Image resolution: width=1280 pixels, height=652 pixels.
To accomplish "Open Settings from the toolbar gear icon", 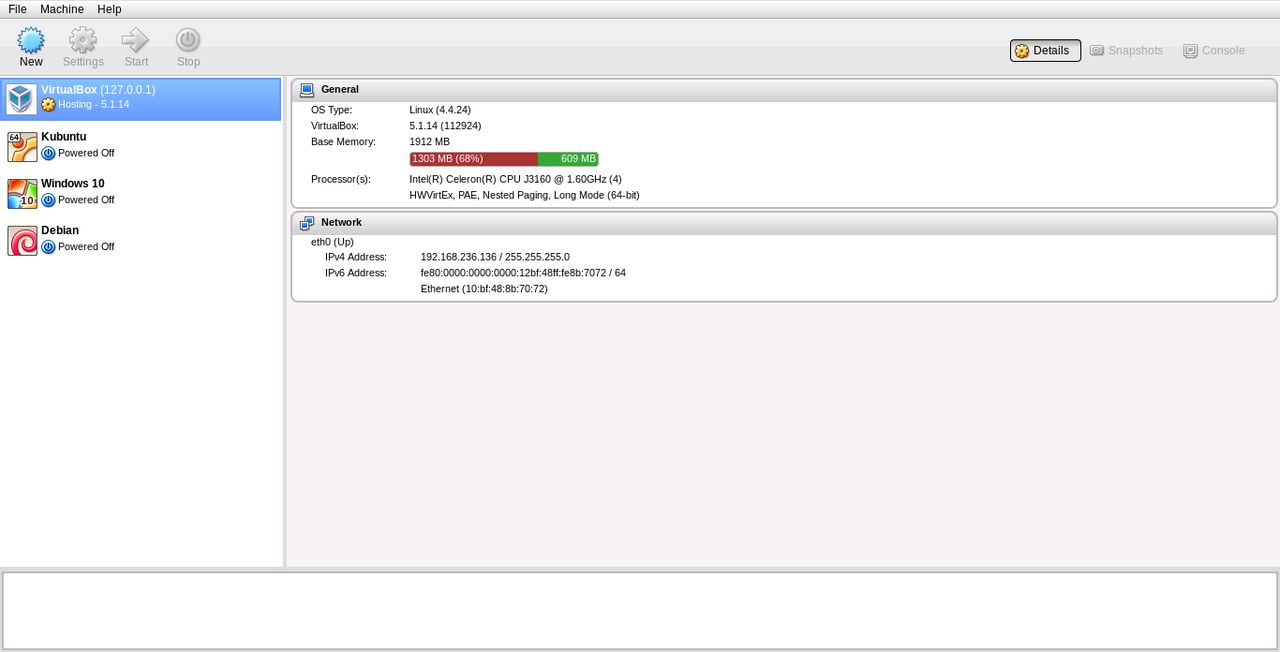I will pyautogui.click(x=83, y=40).
